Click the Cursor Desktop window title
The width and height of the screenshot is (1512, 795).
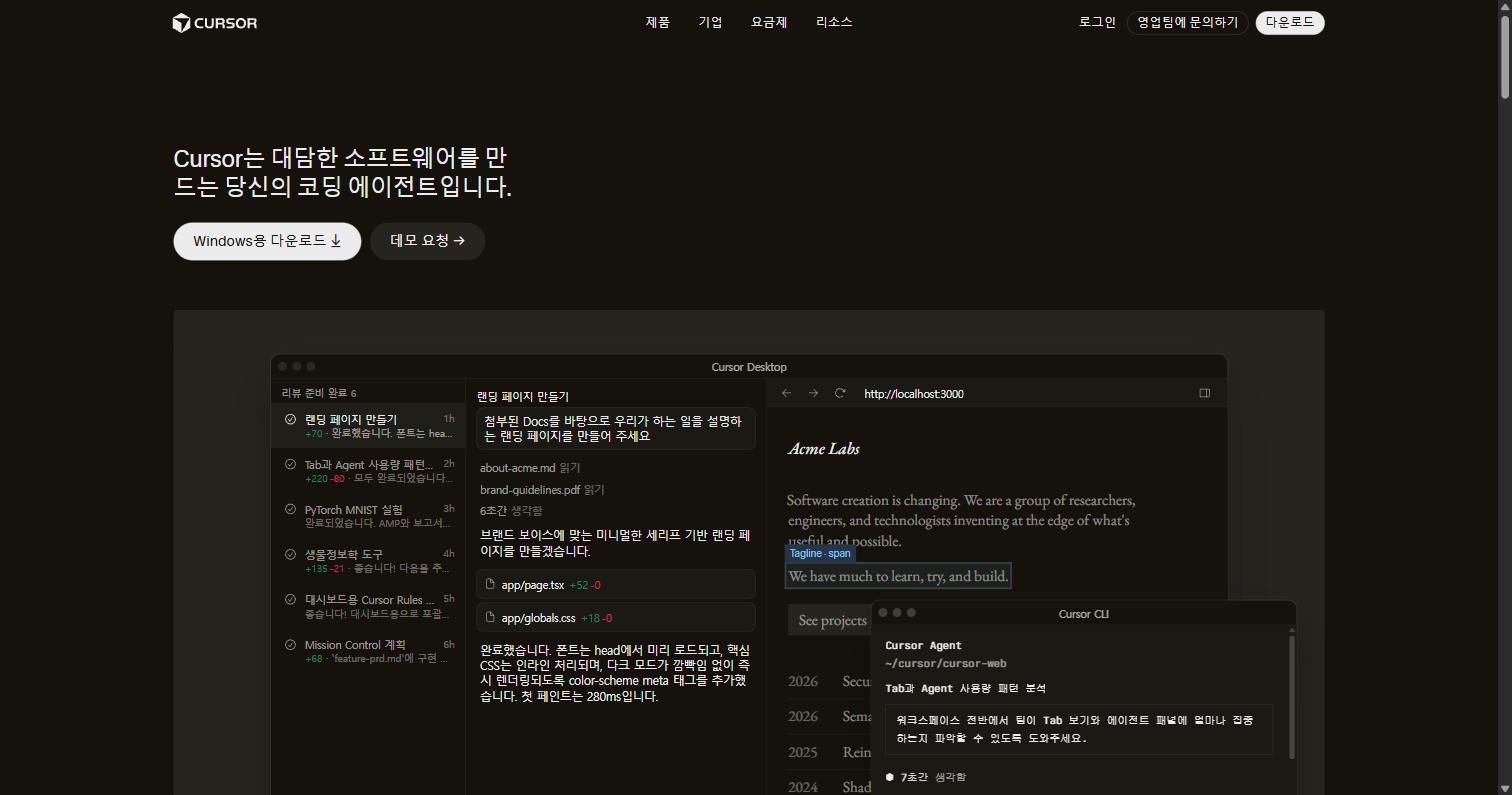749,367
